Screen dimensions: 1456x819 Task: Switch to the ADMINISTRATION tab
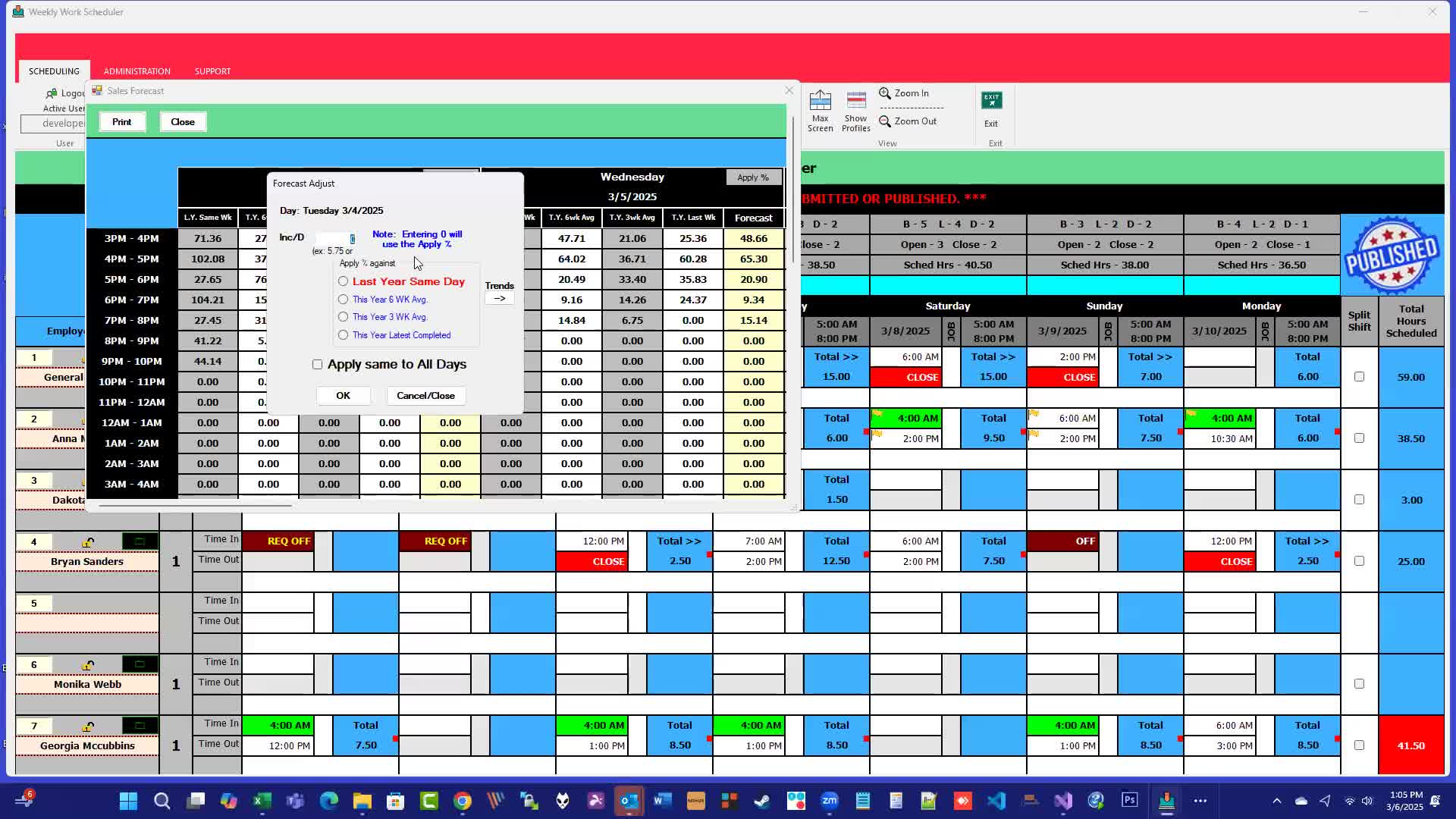click(x=137, y=71)
